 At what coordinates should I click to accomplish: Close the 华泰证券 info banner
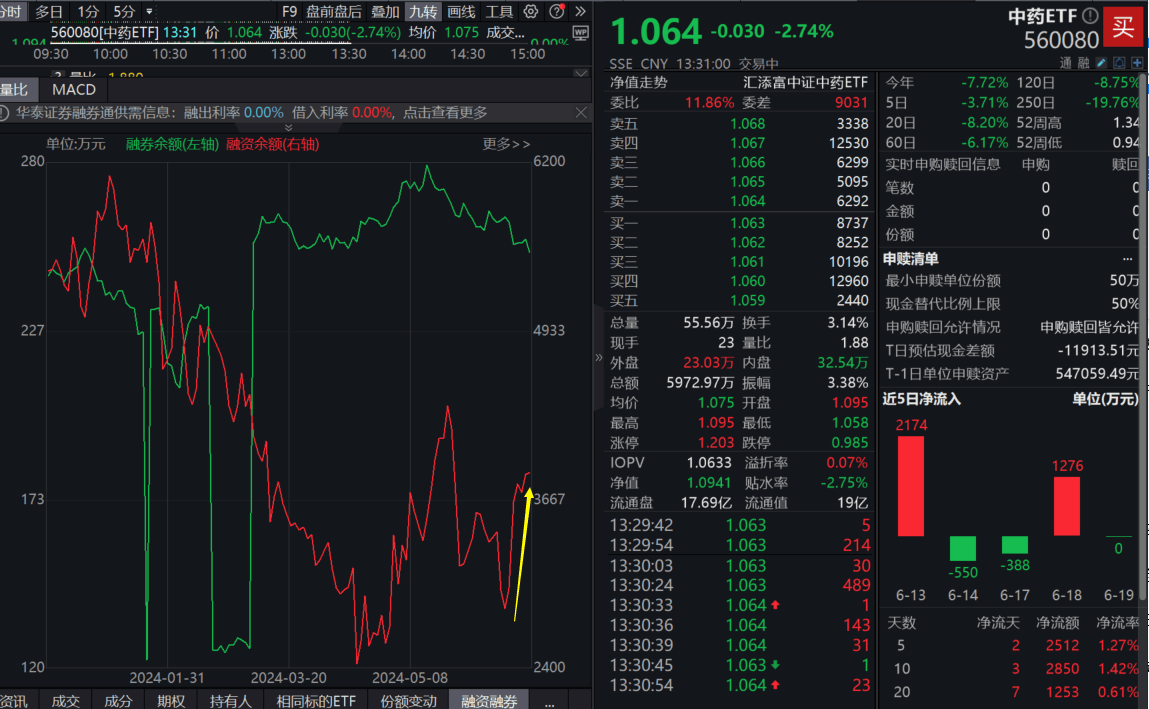click(581, 112)
